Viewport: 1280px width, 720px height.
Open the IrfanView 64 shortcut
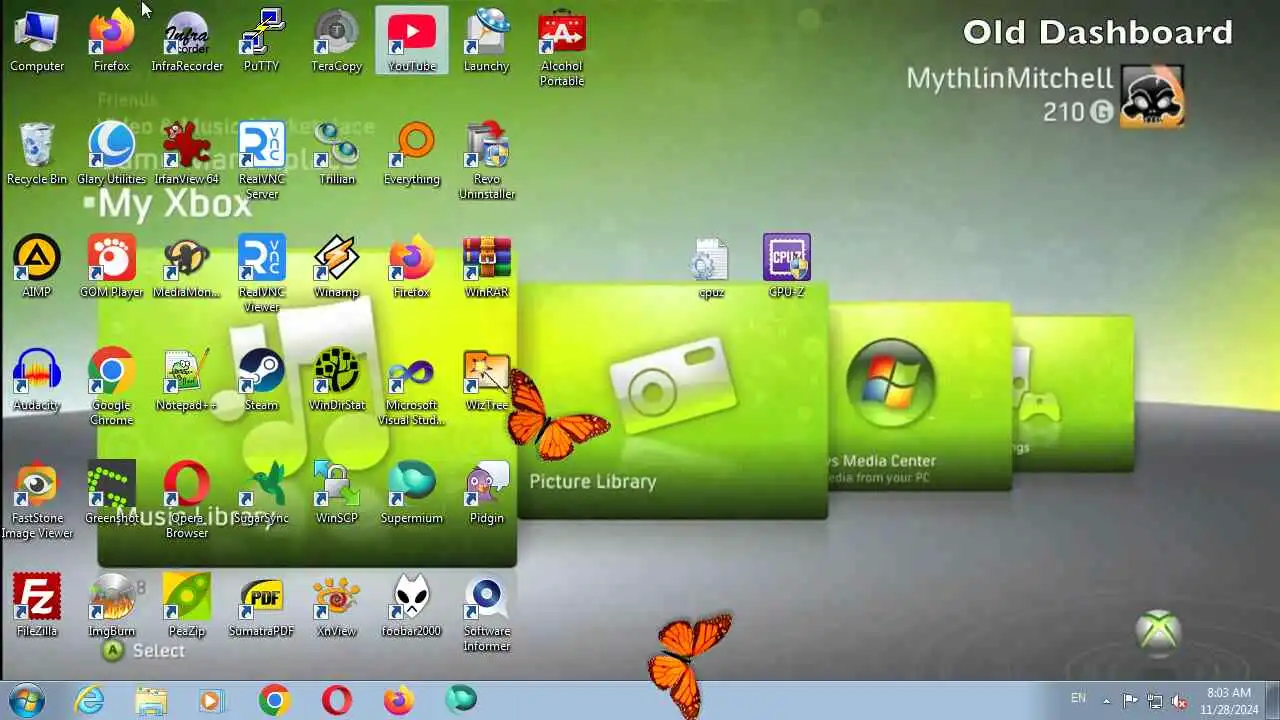[187, 155]
